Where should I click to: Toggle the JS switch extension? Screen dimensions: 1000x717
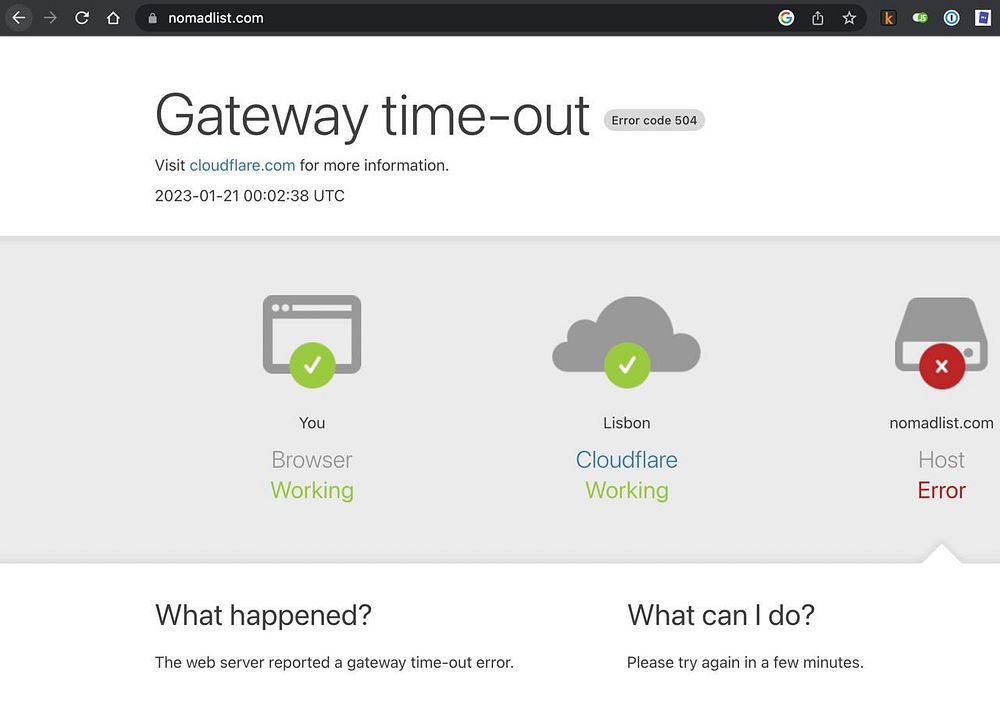tap(920, 18)
